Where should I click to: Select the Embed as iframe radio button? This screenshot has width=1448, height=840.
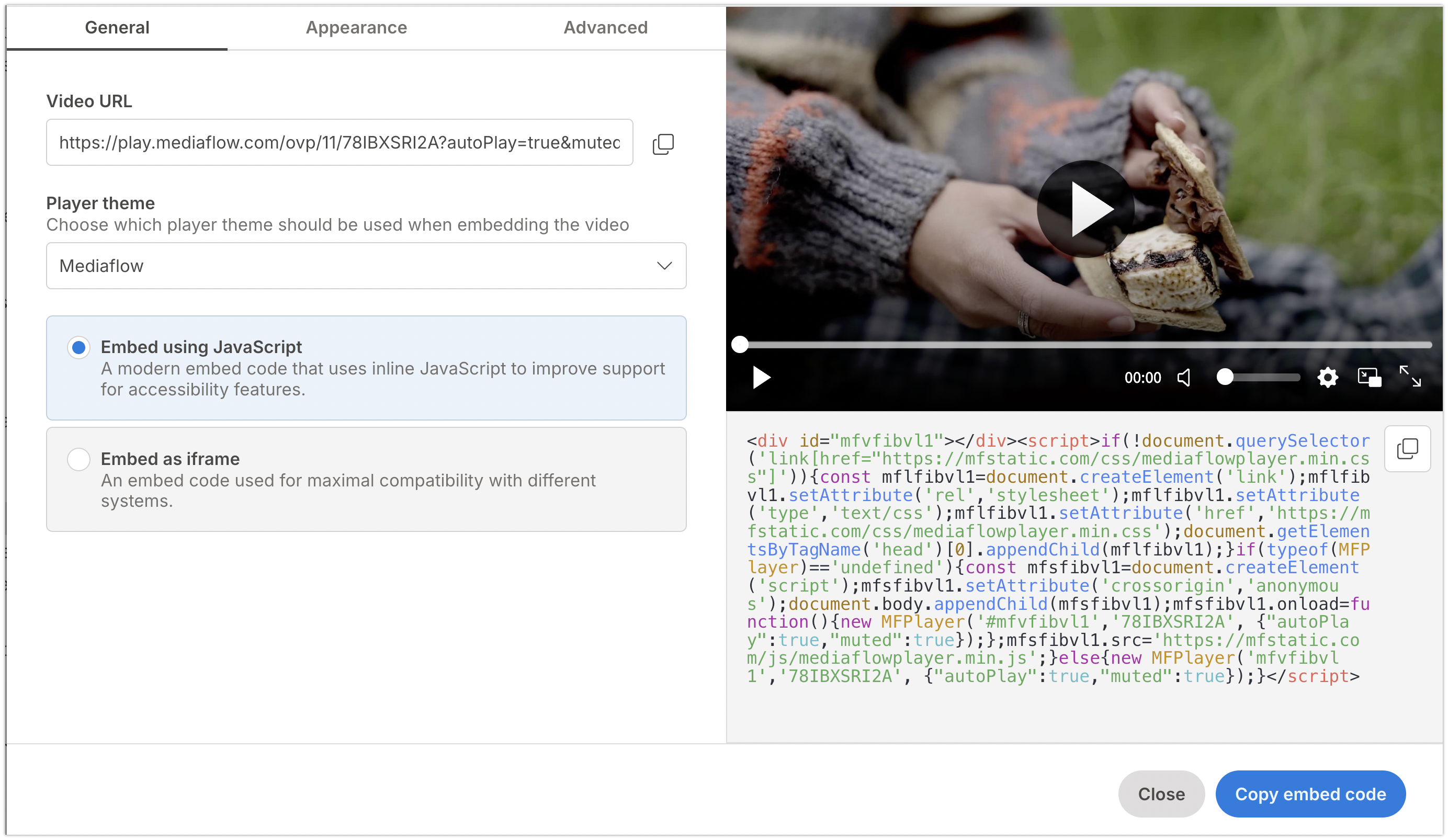point(78,459)
